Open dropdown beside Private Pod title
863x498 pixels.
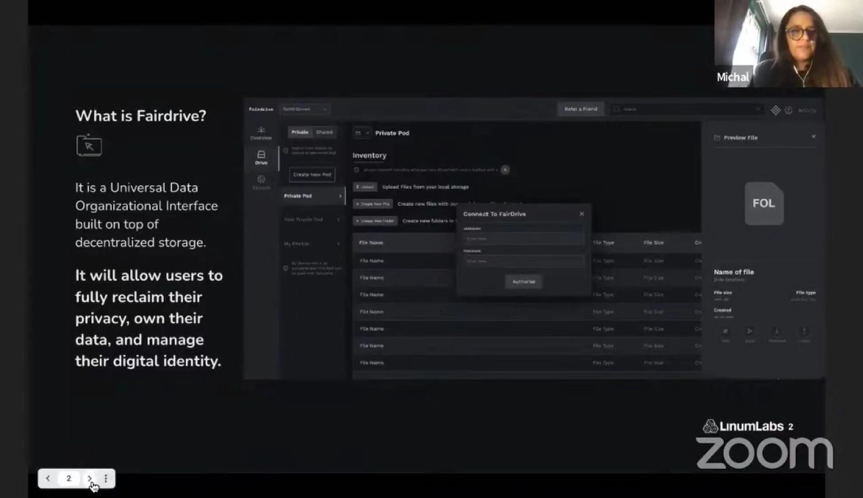click(x=362, y=133)
